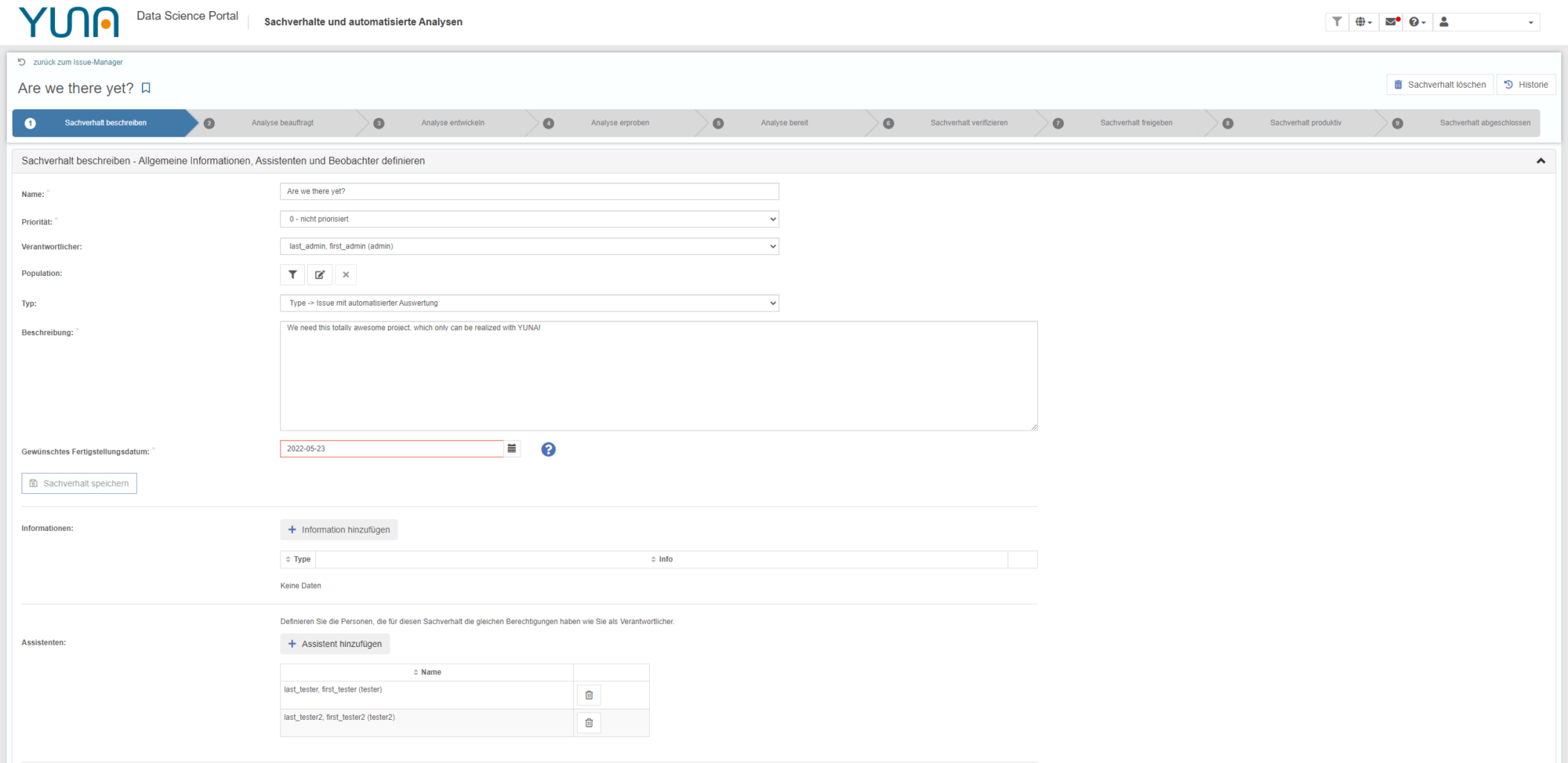The image size is (1568, 763).
Task: Click the Population filter icon button
Action: pos(292,274)
